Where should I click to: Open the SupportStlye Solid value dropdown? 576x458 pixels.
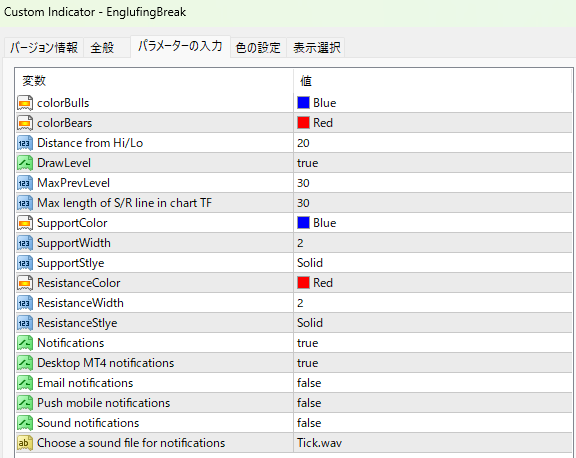tap(433, 263)
